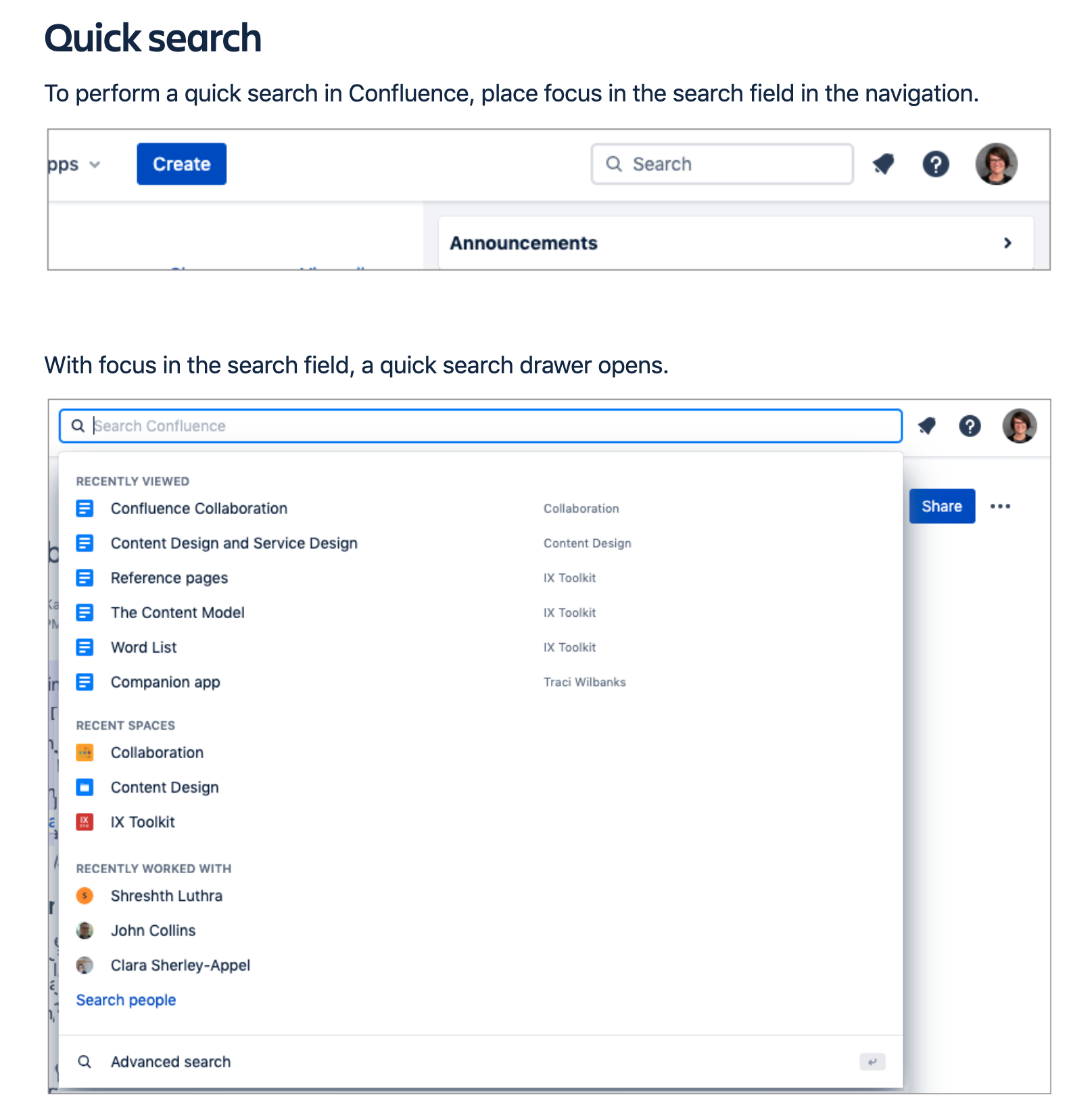Expand the Announcements panel chevron
The width and height of the screenshot is (1071, 1120).
tap(1008, 242)
